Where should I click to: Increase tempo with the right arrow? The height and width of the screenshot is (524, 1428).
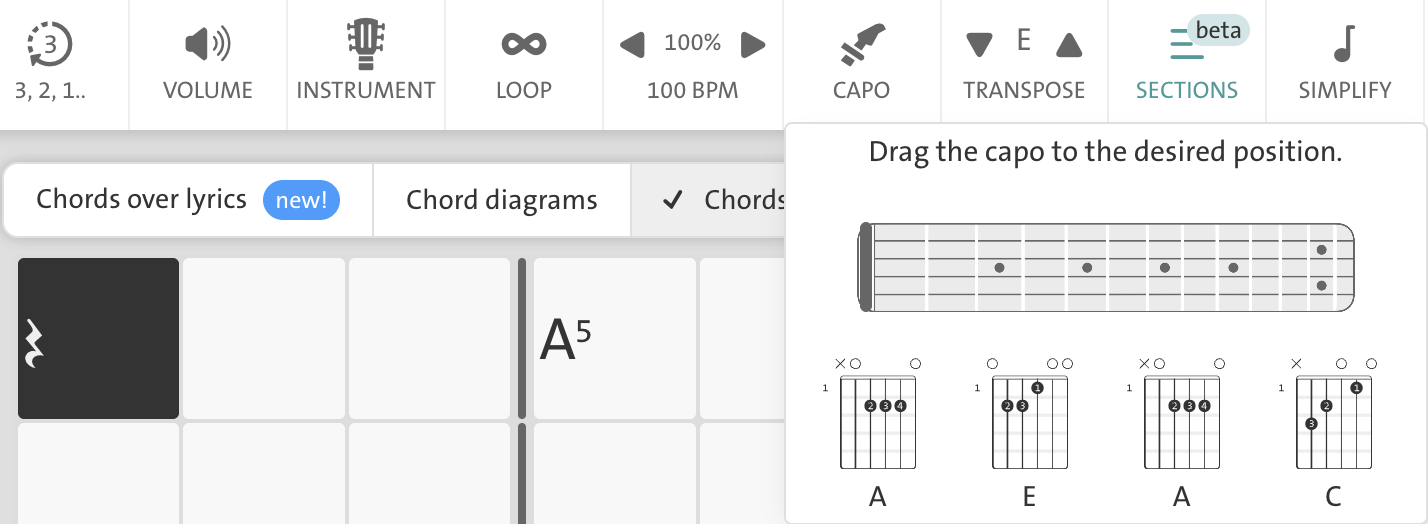pyautogui.click(x=753, y=44)
